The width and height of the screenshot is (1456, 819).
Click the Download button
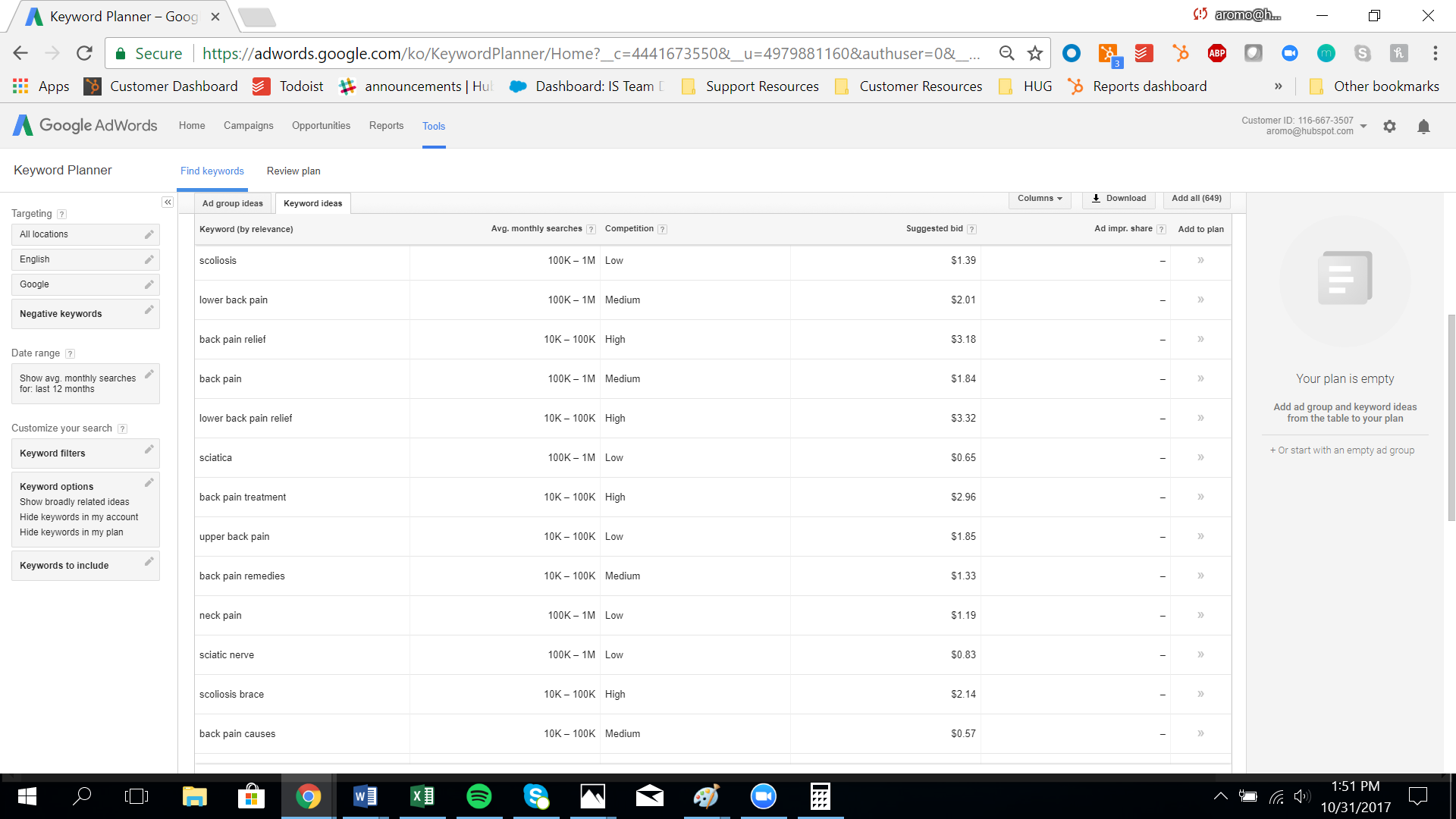pyautogui.click(x=1119, y=199)
